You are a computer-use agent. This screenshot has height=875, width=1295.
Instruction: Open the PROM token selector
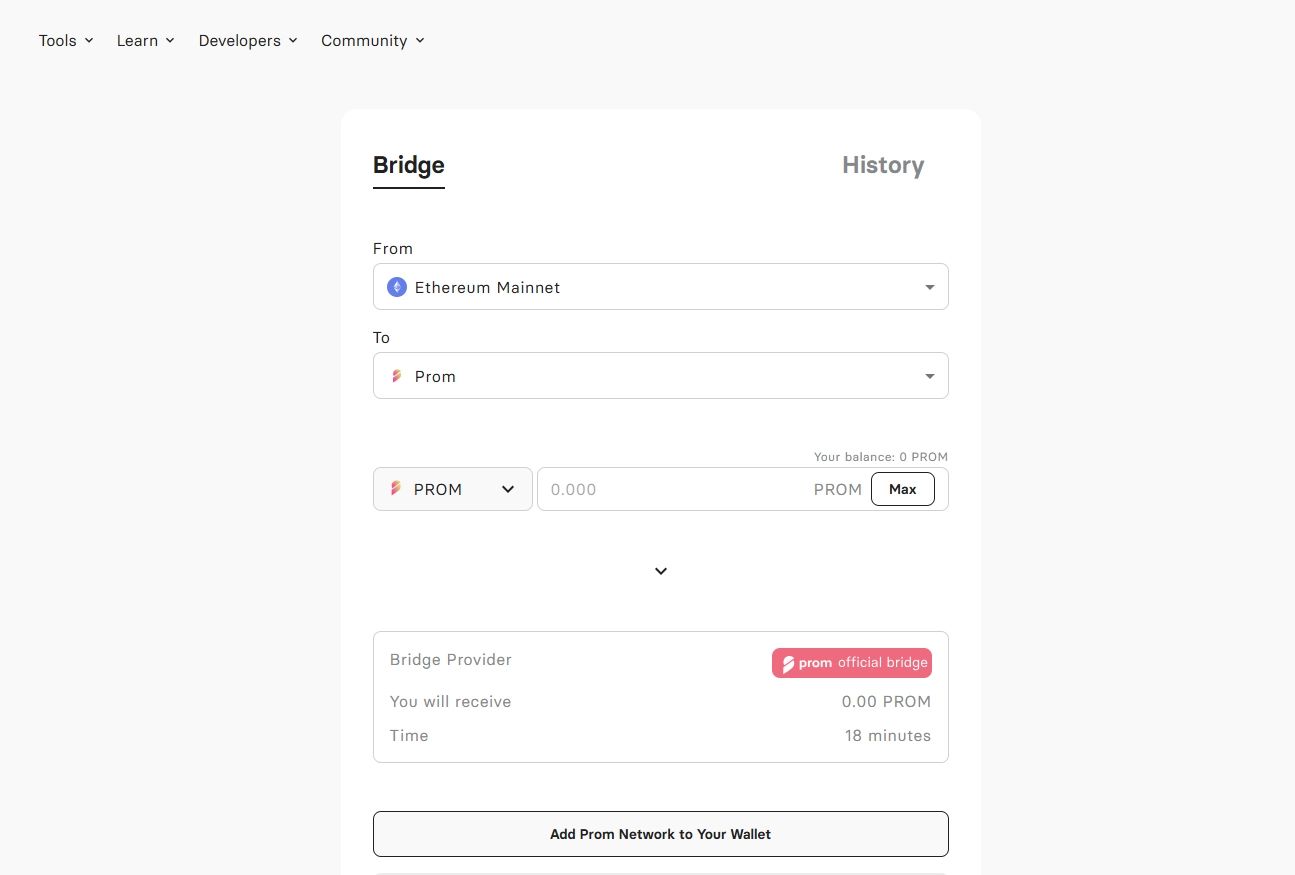pos(453,489)
